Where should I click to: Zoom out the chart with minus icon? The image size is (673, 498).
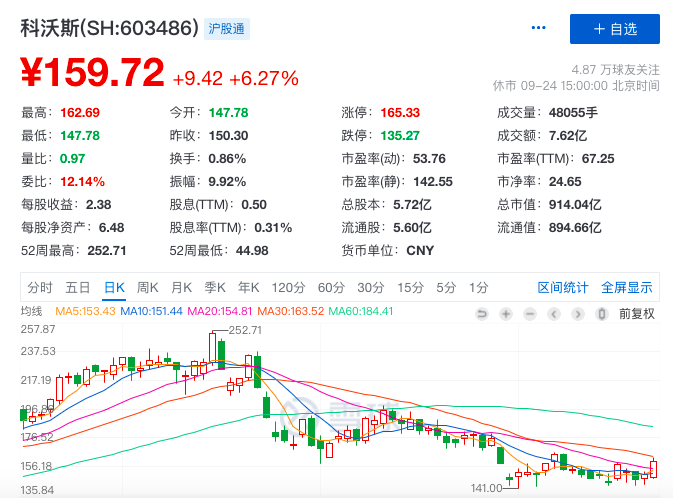tap(530, 313)
